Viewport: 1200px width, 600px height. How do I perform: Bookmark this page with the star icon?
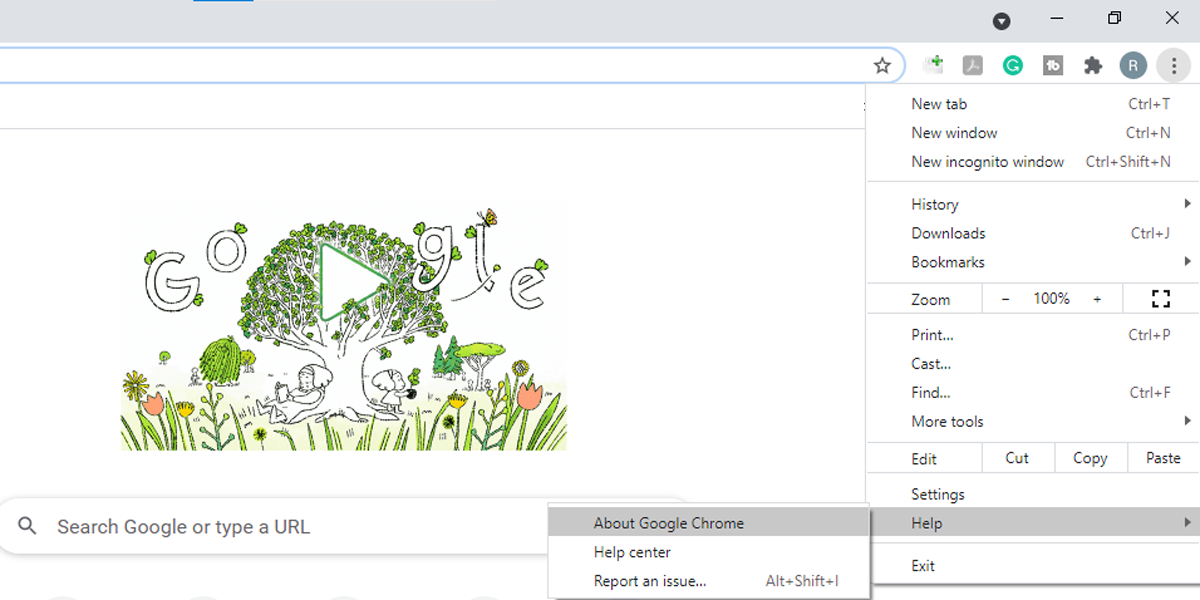tap(882, 66)
